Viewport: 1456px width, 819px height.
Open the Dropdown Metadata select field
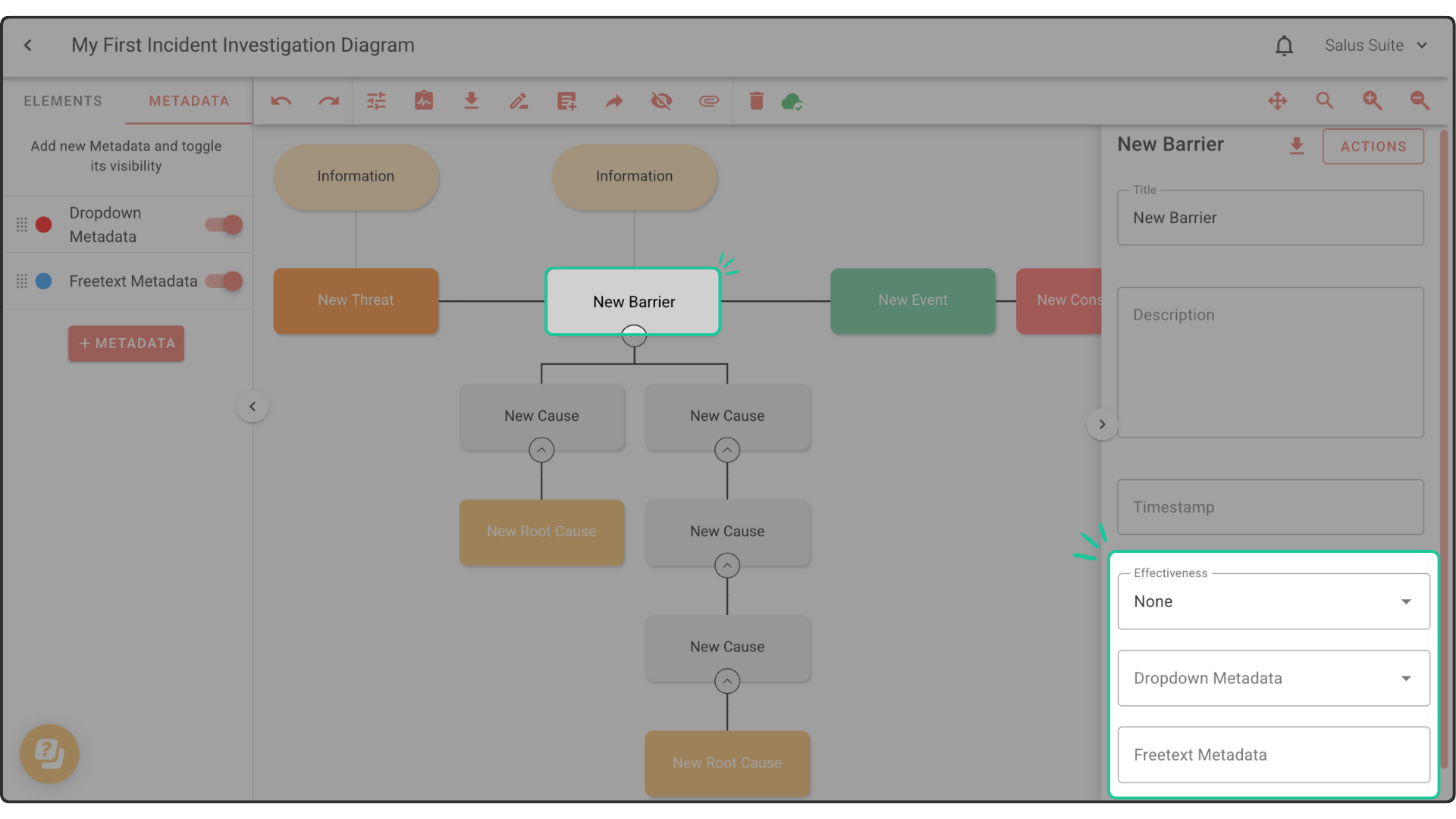[1273, 679]
